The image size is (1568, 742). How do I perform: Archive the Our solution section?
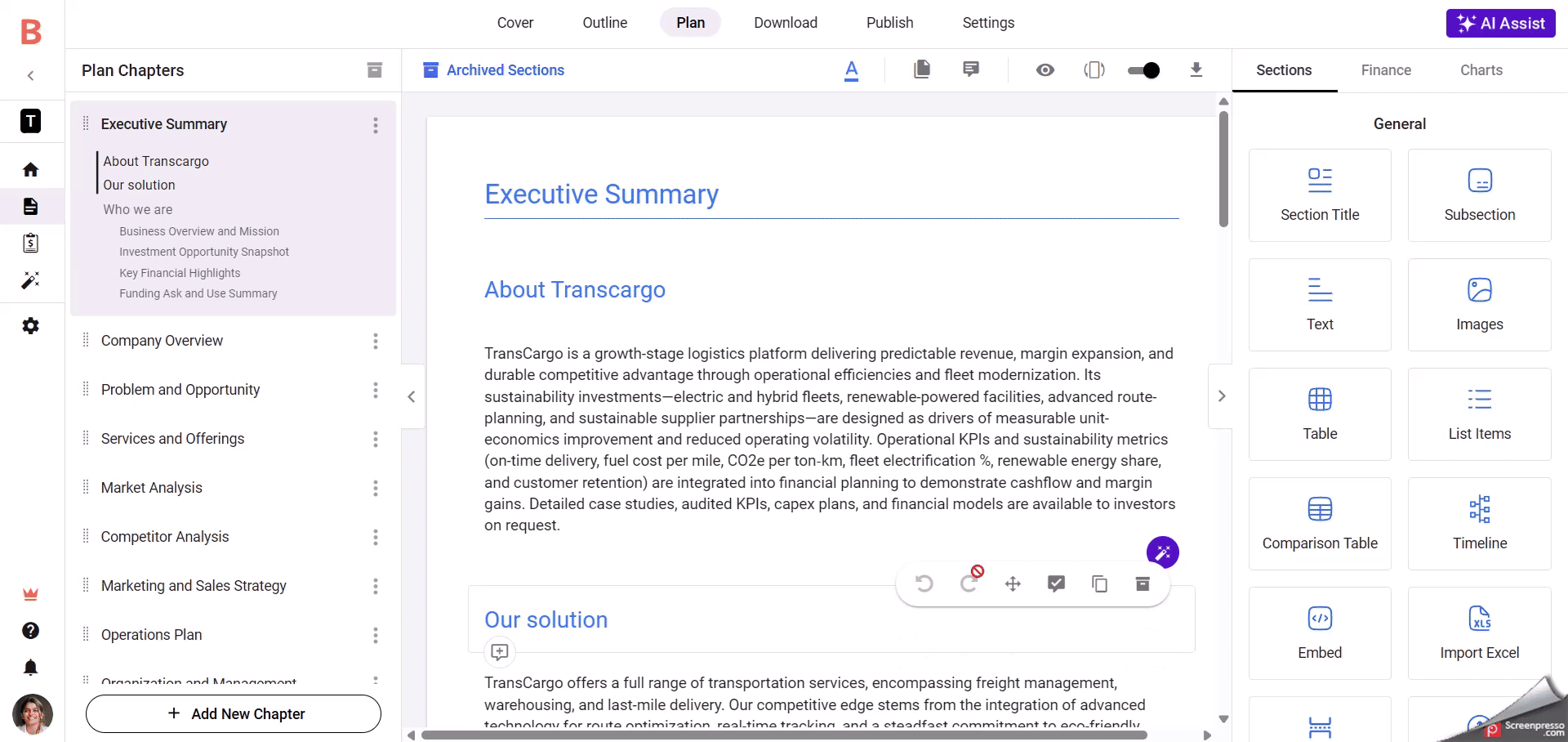tap(1143, 583)
